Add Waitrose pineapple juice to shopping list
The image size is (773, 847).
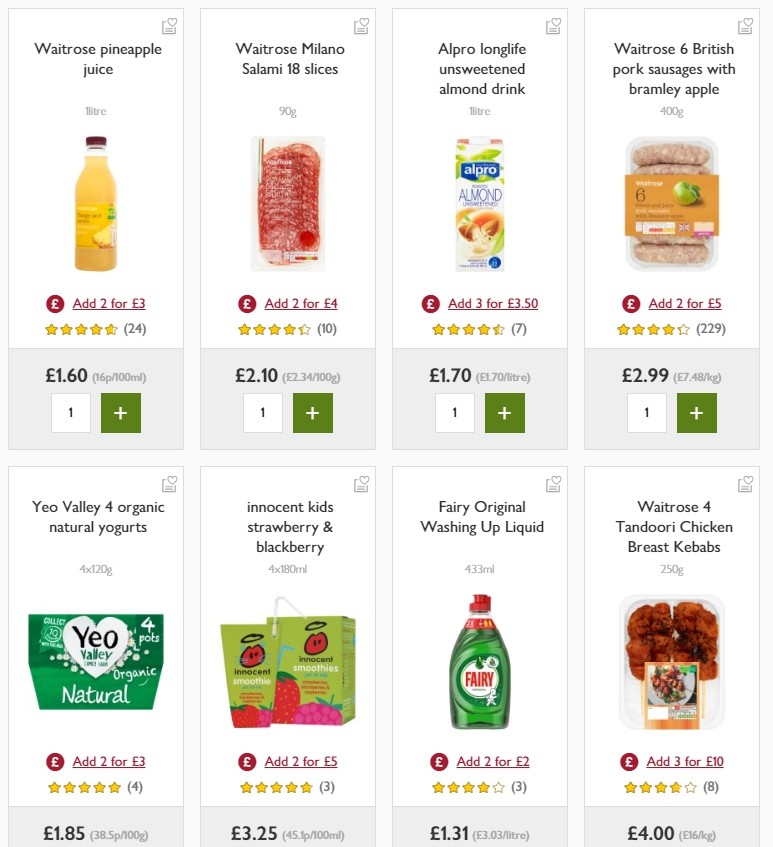coord(169,25)
